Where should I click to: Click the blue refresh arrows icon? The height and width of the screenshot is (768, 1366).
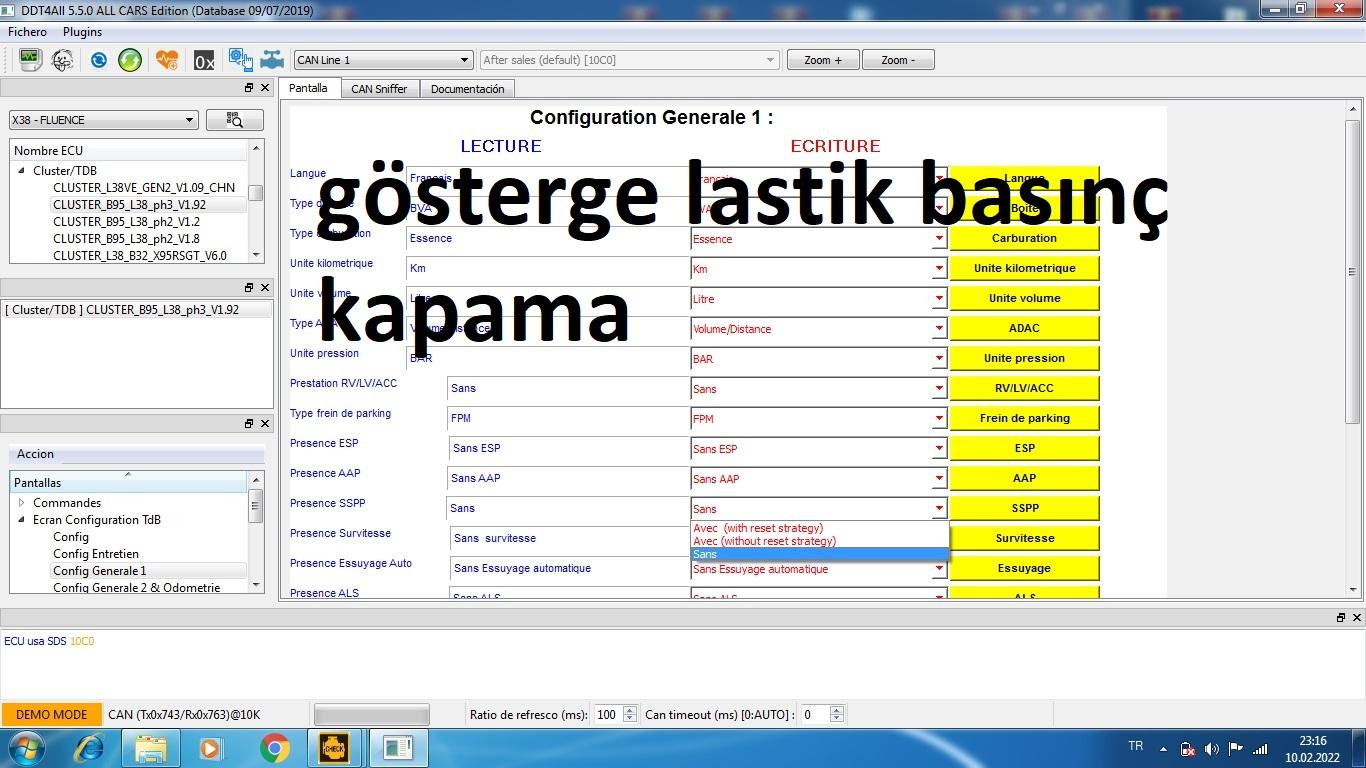point(98,60)
